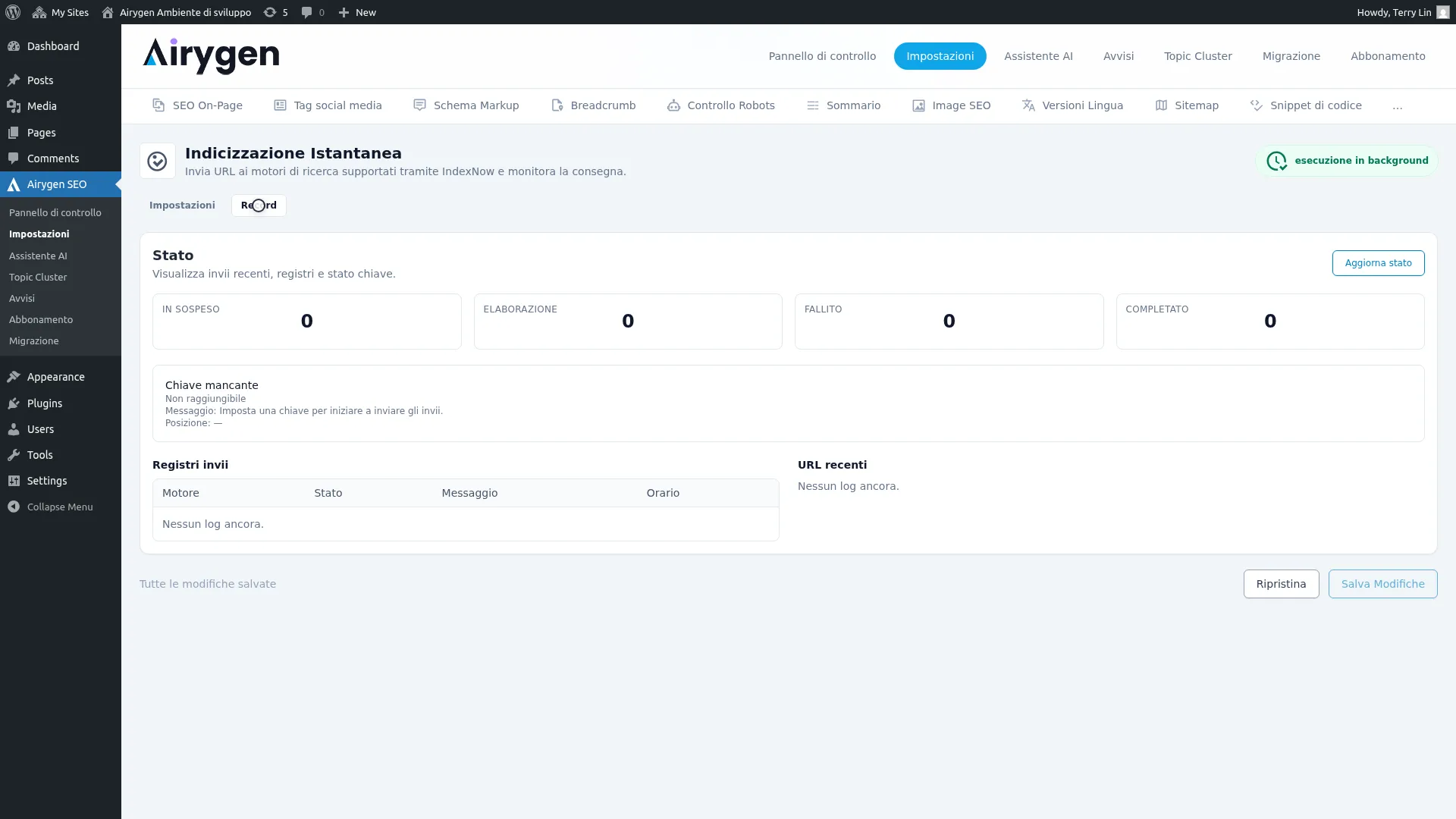Screen dimensions: 1456x819
Task: Click the Plugins plug icon
Action: 14,403
